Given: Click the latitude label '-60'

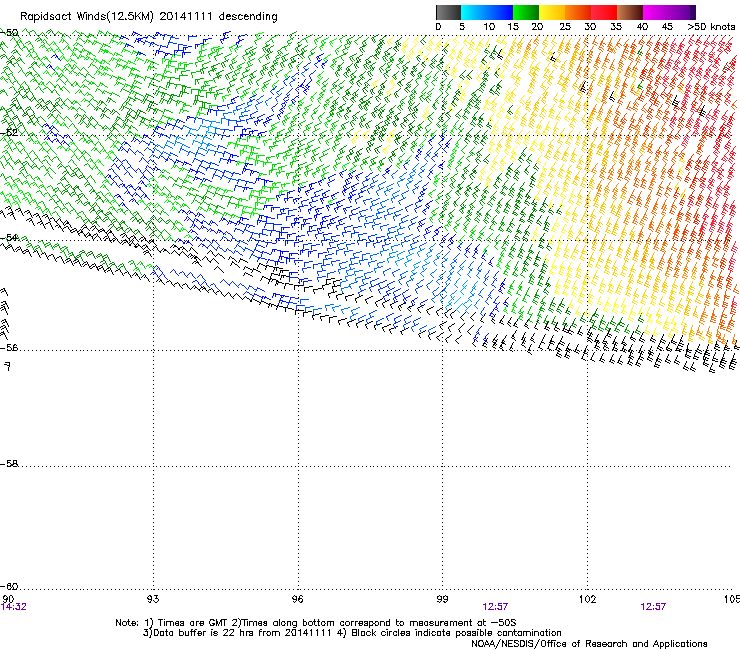Looking at the screenshot, I should [x=9, y=586].
